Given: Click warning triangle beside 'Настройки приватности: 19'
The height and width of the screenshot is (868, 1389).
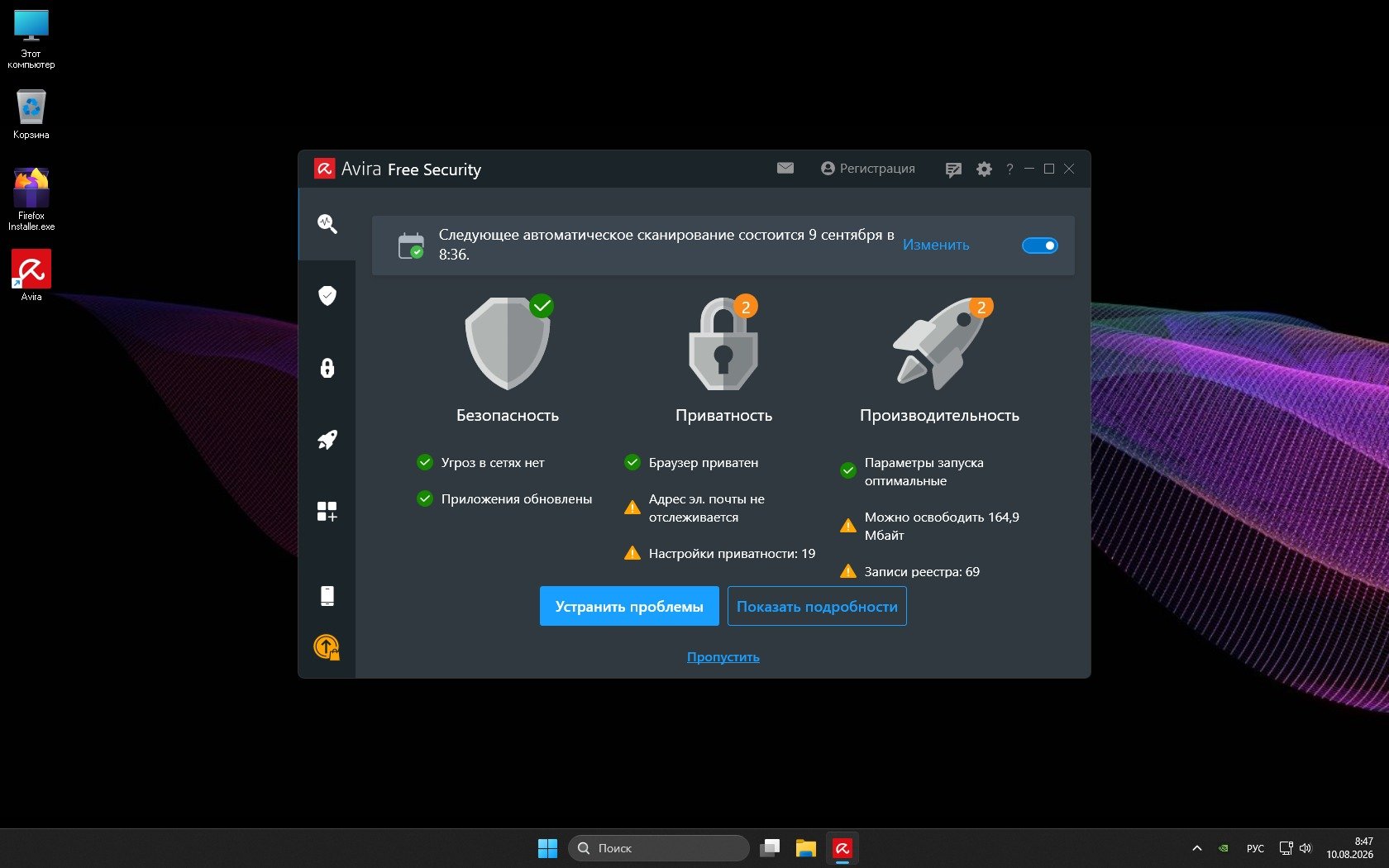Looking at the screenshot, I should pyautogui.click(x=632, y=553).
